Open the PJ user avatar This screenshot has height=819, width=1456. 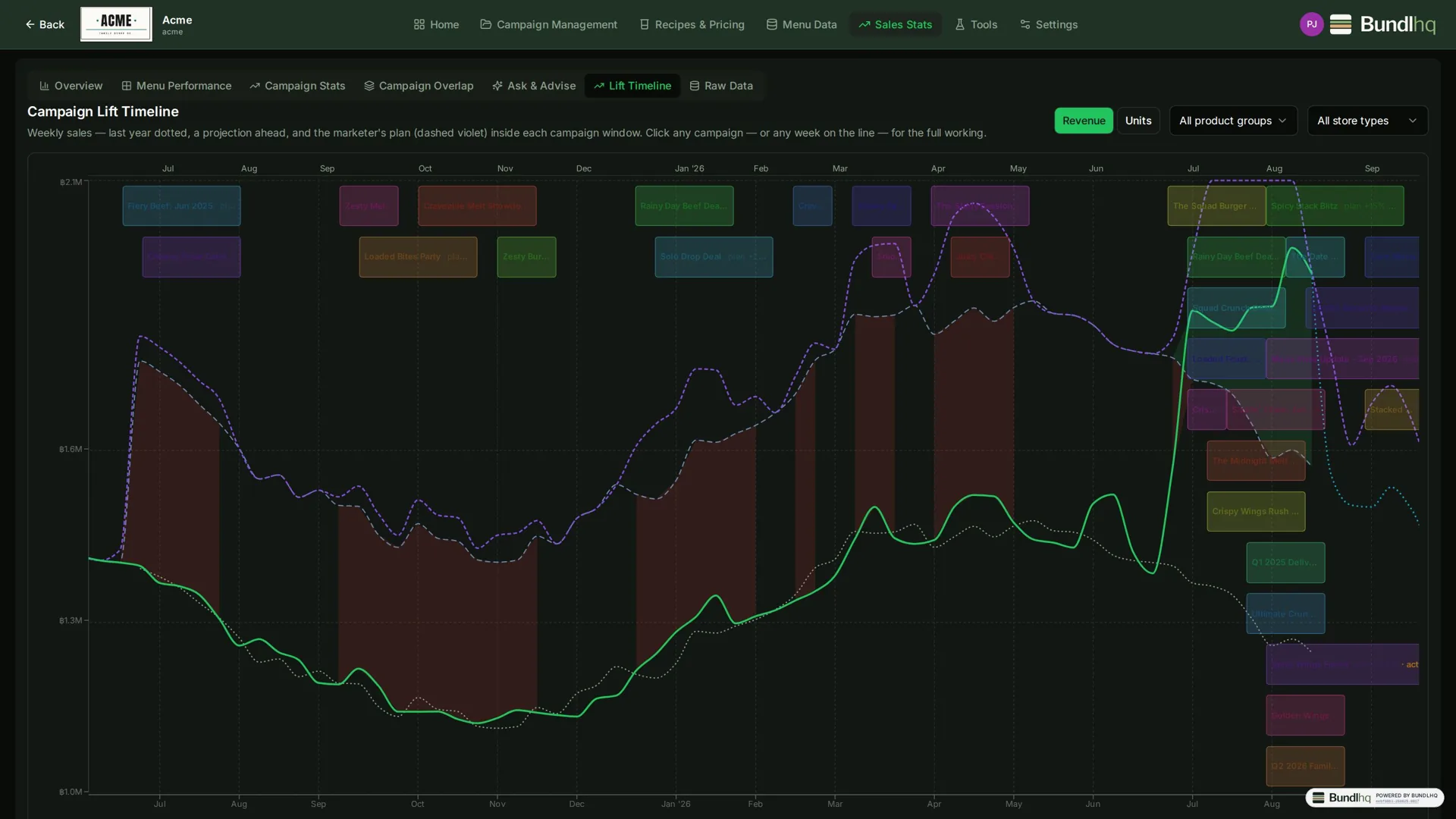(1311, 24)
